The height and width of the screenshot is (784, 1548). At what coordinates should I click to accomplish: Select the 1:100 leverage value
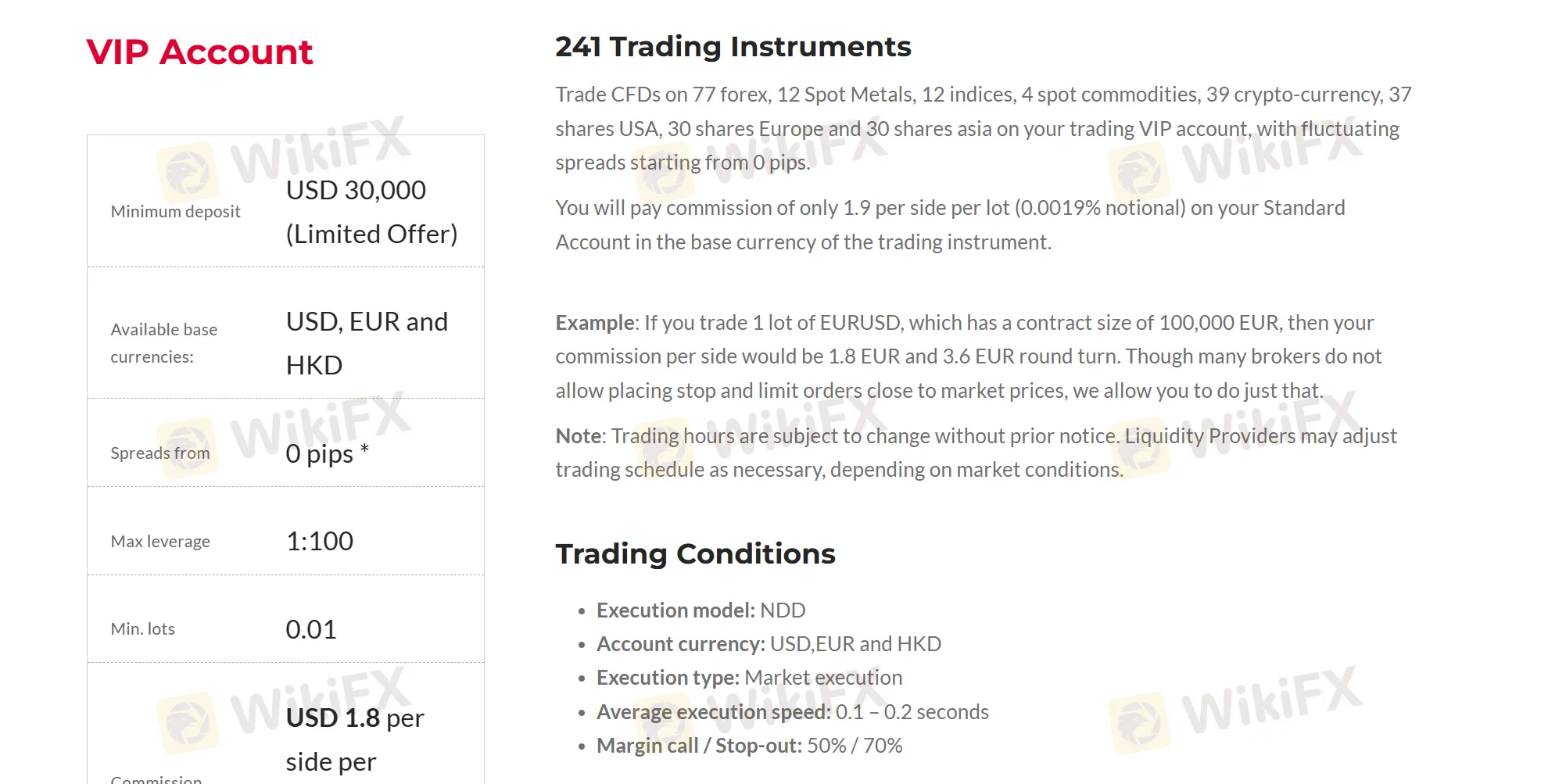pyautogui.click(x=320, y=541)
